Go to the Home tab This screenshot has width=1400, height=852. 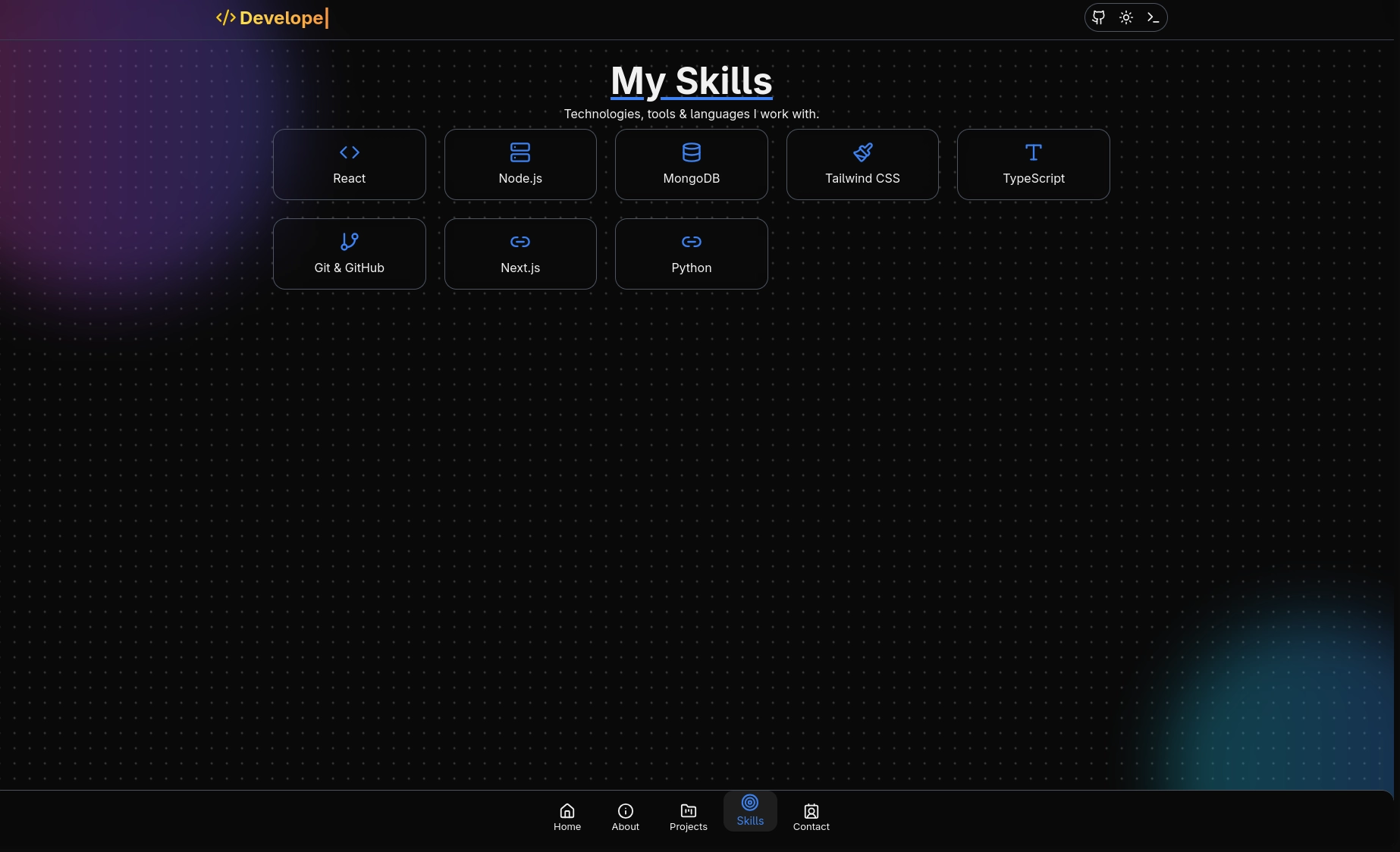tap(567, 817)
